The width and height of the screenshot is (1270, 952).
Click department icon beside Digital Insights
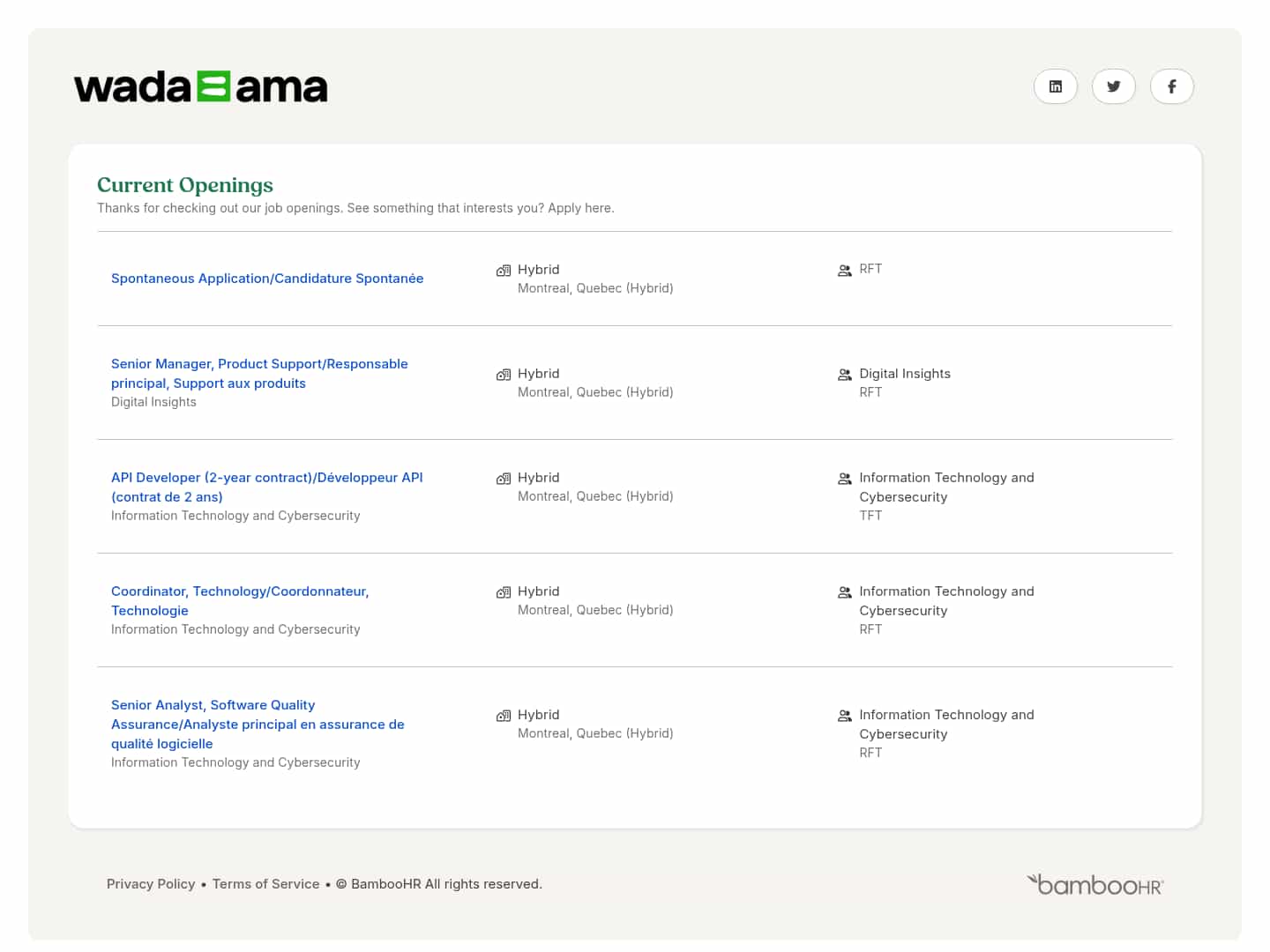tap(845, 375)
